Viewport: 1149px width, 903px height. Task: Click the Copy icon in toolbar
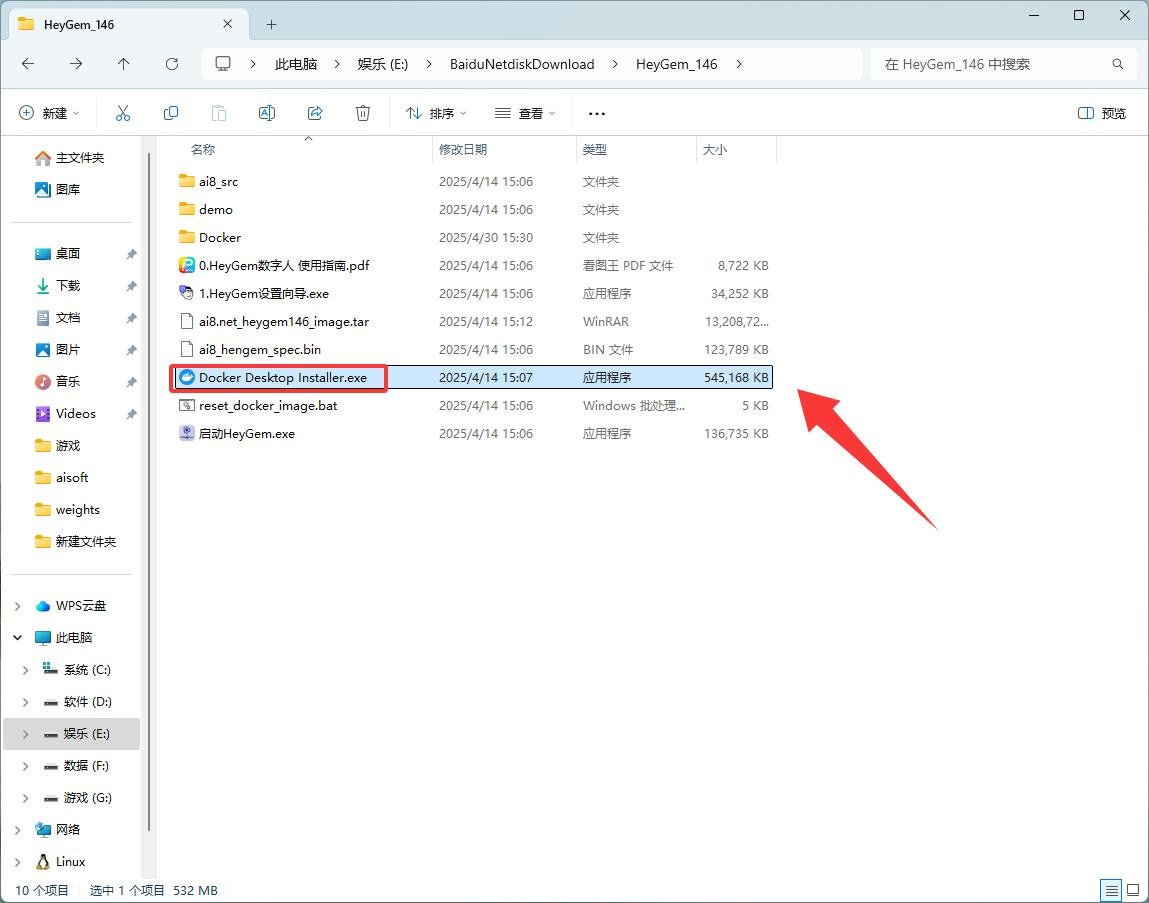171,113
